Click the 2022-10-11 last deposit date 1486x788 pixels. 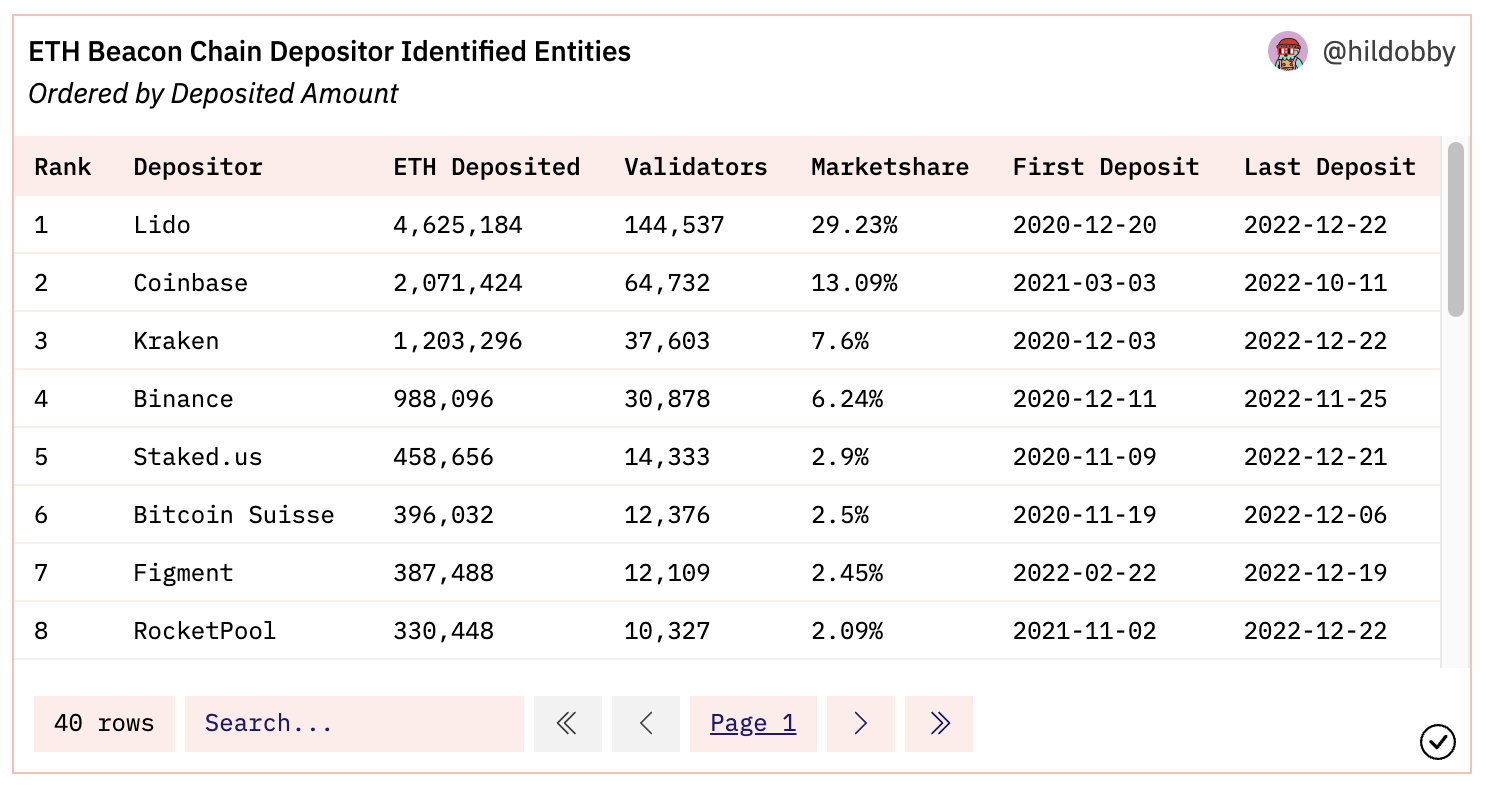1316,283
